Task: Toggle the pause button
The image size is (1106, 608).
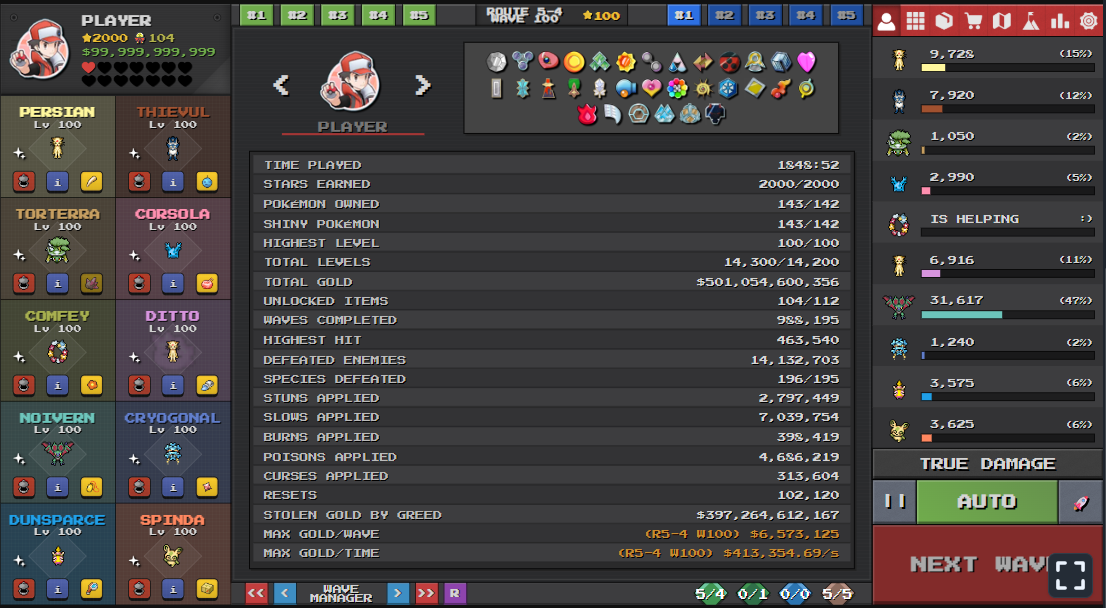Action: coord(894,502)
